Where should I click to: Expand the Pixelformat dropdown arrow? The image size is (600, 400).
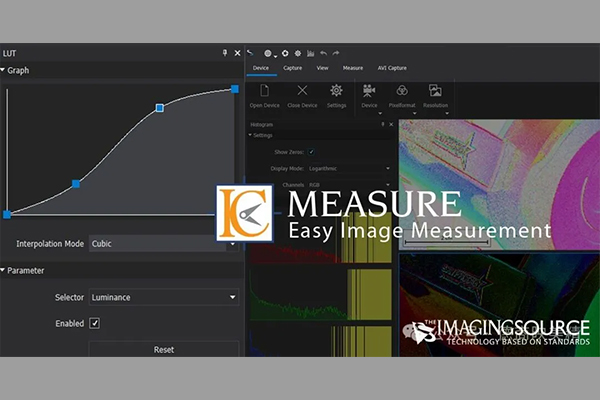[414, 113]
